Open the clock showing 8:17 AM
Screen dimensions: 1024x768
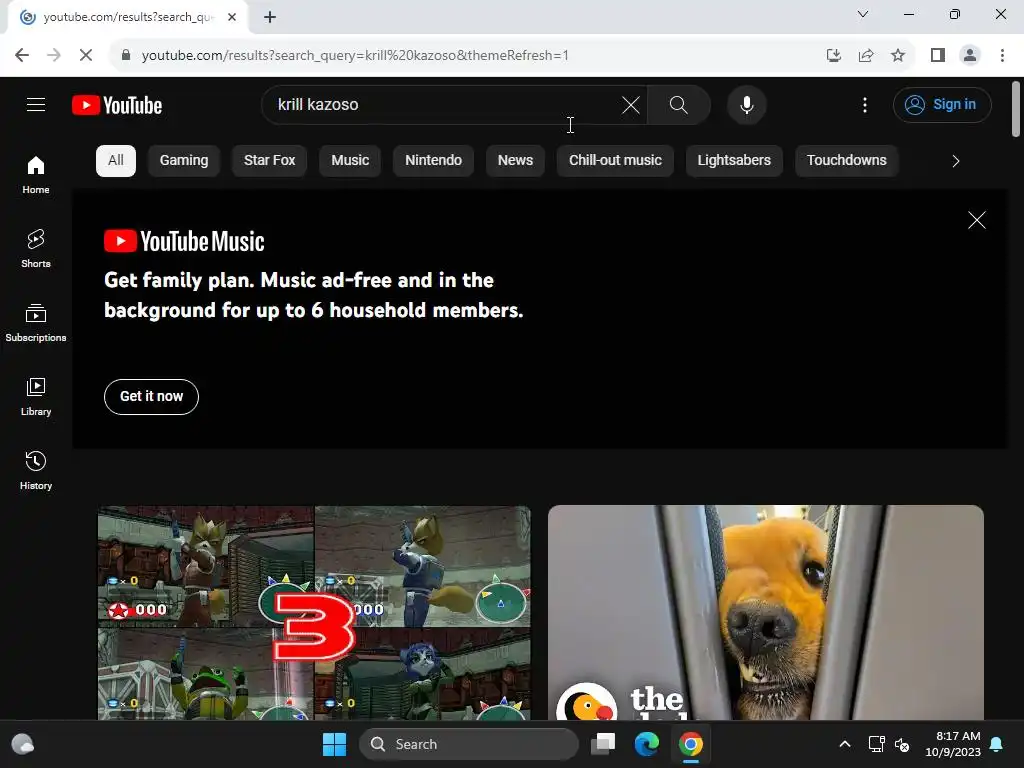coord(953,744)
